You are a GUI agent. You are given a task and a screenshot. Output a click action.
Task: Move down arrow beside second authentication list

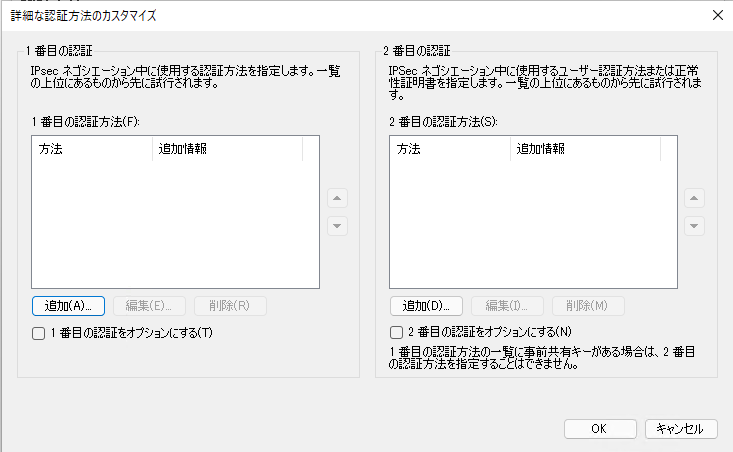(x=694, y=226)
